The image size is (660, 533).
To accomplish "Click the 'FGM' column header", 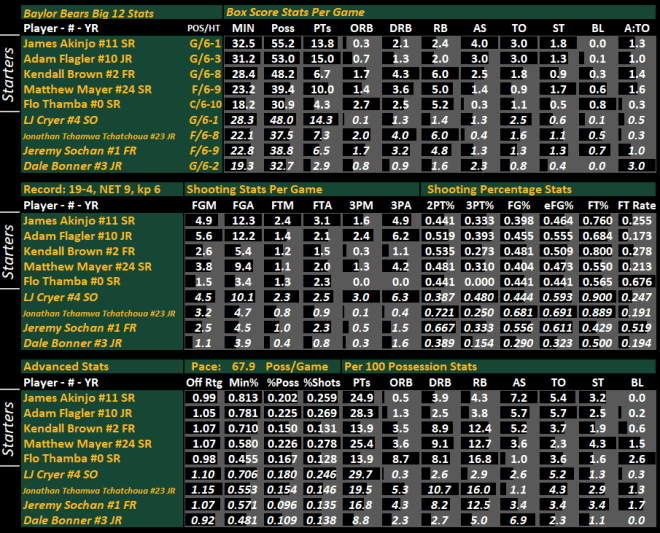I will pyautogui.click(x=204, y=205).
